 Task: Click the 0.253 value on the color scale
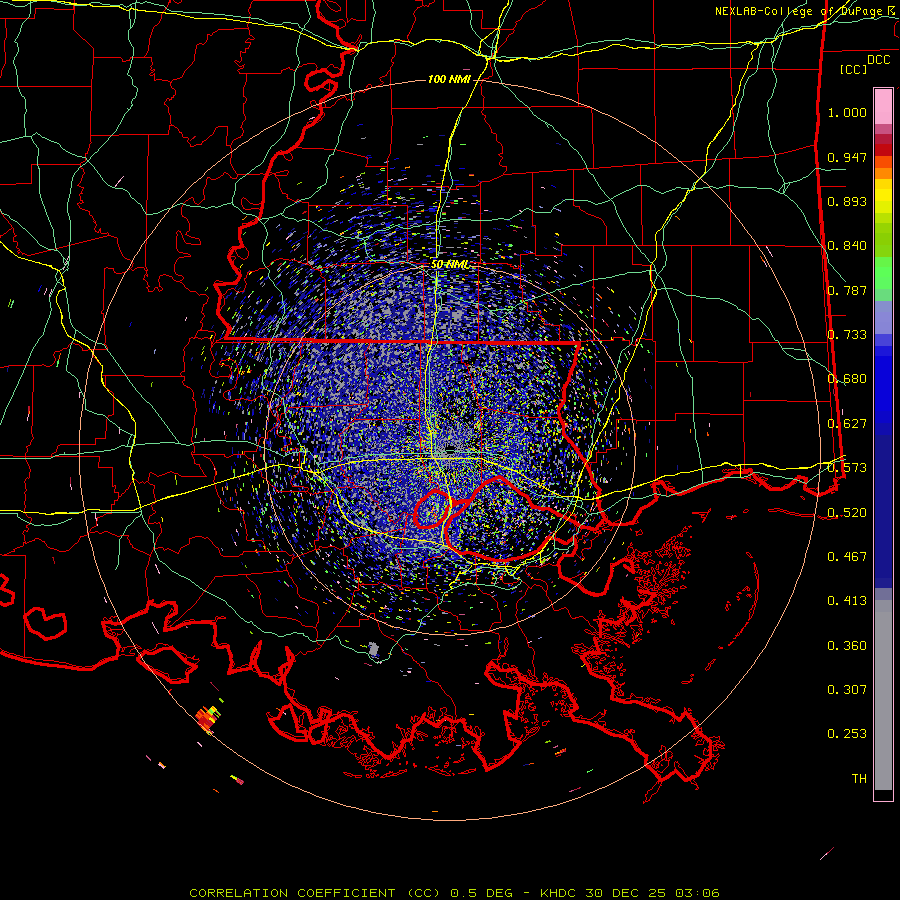(x=847, y=734)
